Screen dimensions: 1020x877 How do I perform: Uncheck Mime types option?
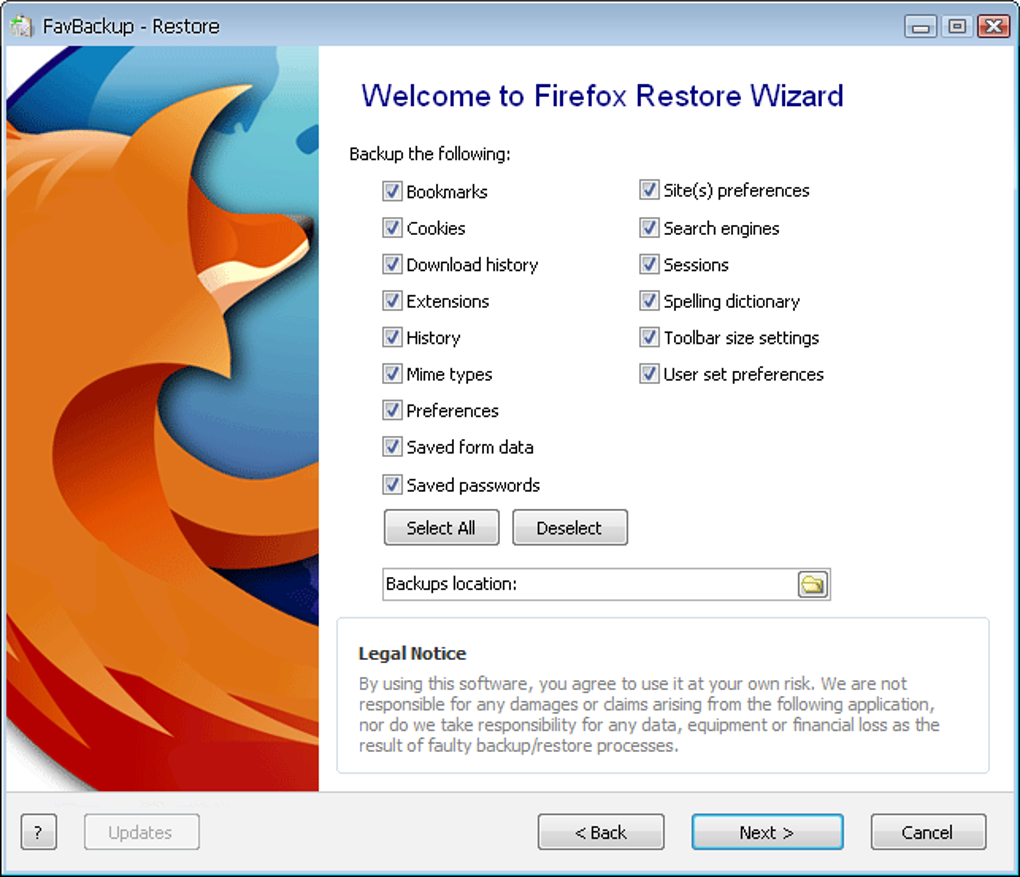tap(392, 373)
